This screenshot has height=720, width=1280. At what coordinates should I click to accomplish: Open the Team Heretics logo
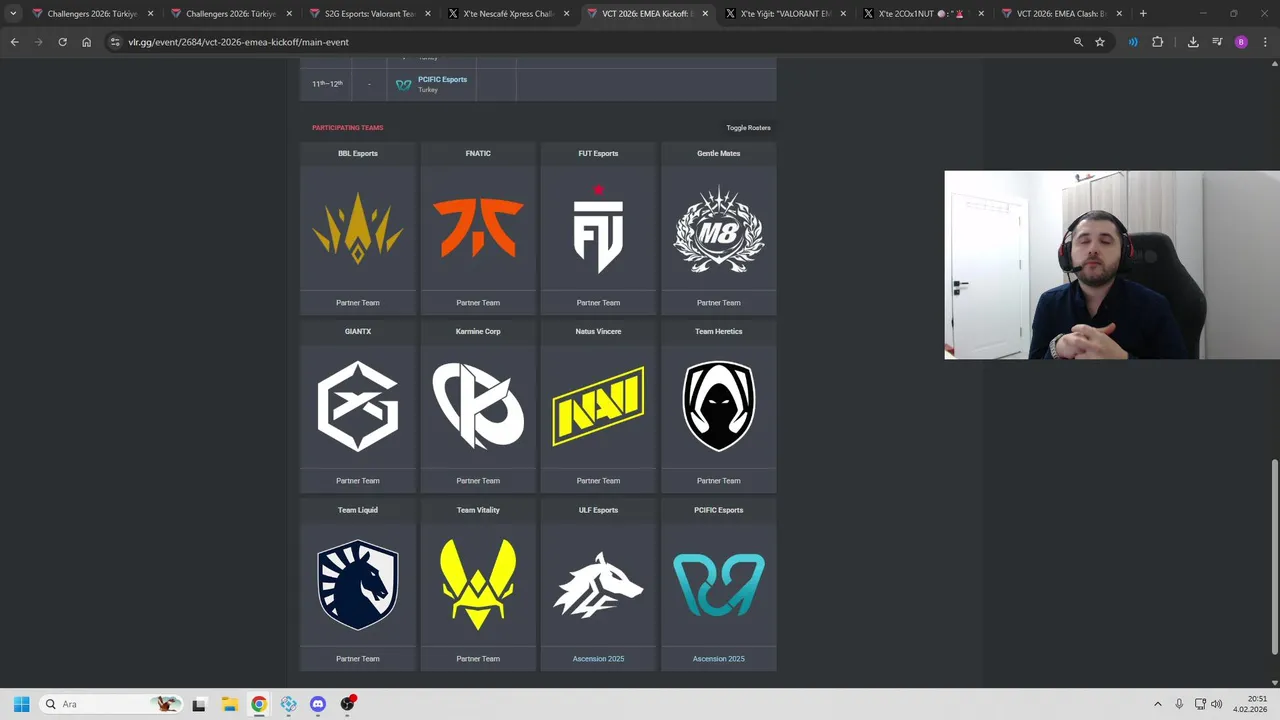click(x=719, y=406)
